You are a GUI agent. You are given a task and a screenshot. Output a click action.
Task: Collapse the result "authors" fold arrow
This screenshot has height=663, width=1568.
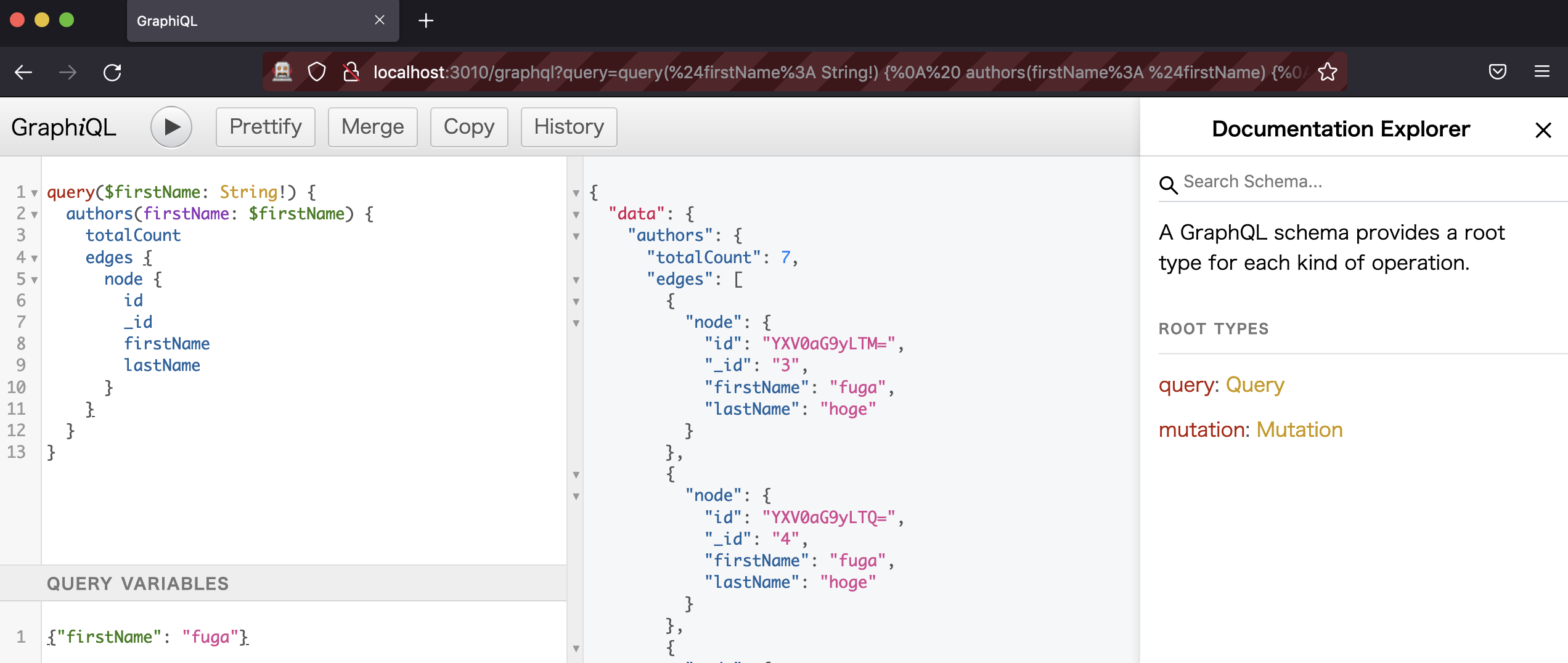pos(576,237)
